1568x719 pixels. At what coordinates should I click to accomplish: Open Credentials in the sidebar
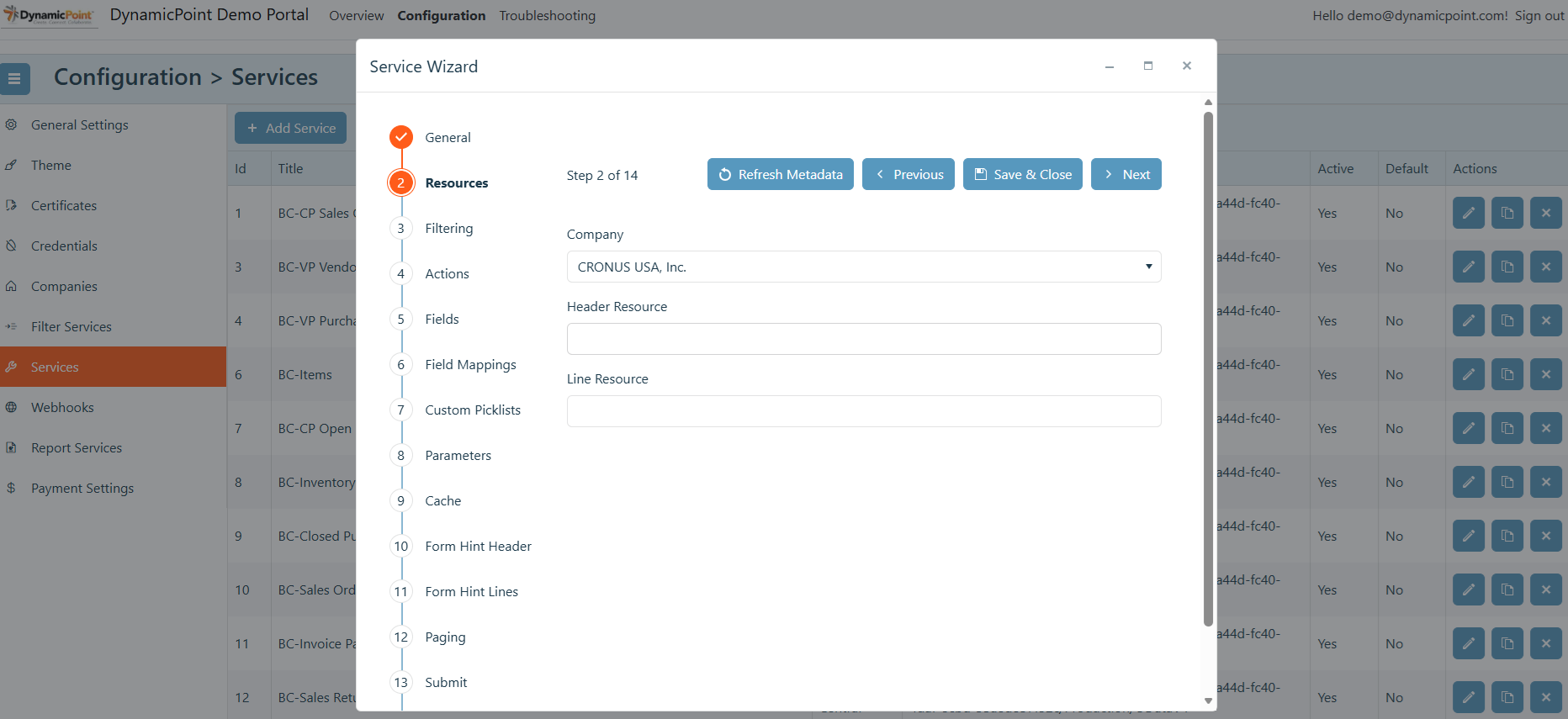point(64,246)
